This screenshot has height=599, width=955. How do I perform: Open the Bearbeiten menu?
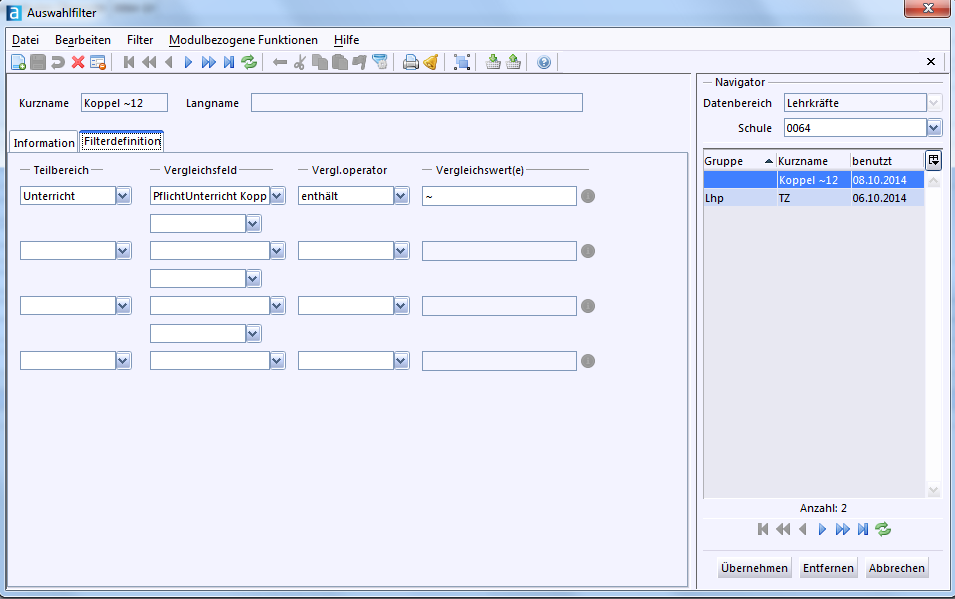tap(83, 40)
